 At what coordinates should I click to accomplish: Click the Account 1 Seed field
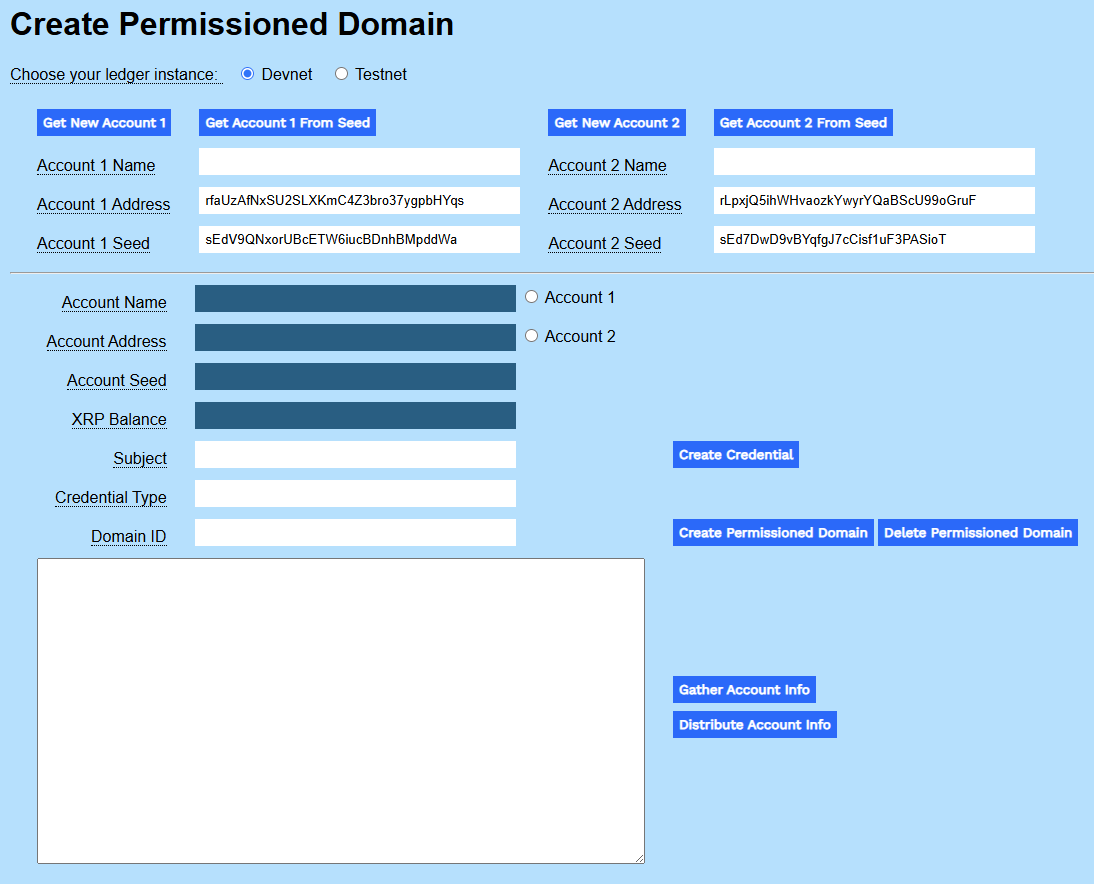pos(359,240)
